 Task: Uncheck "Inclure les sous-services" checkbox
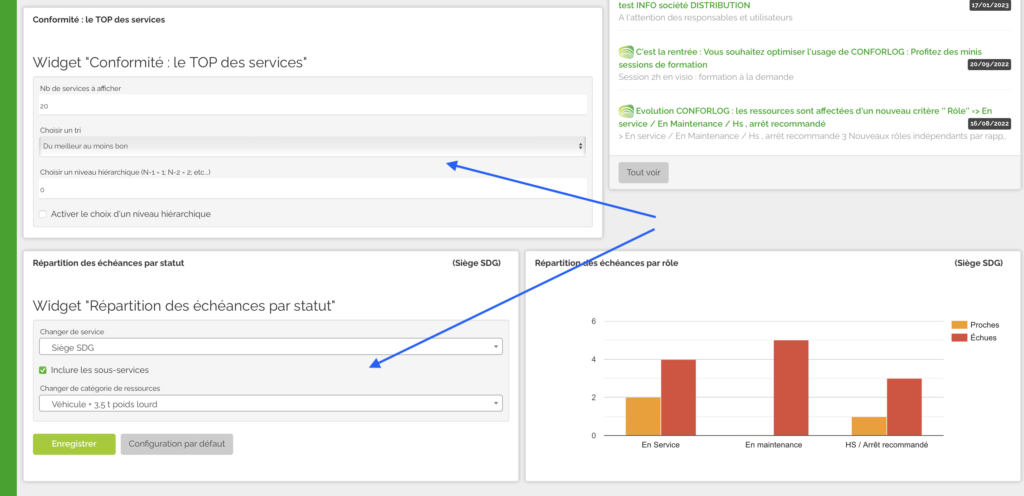coord(43,370)
